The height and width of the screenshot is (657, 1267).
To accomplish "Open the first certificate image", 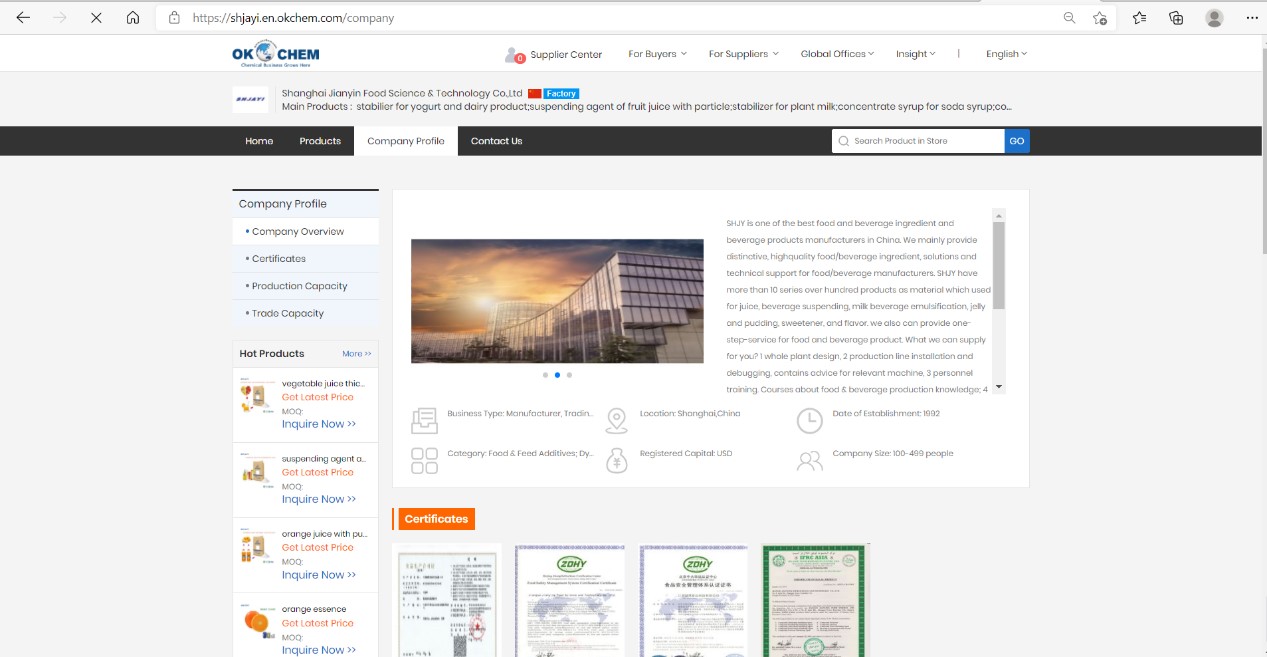I will pyautogui.click(x=447, y=600).
